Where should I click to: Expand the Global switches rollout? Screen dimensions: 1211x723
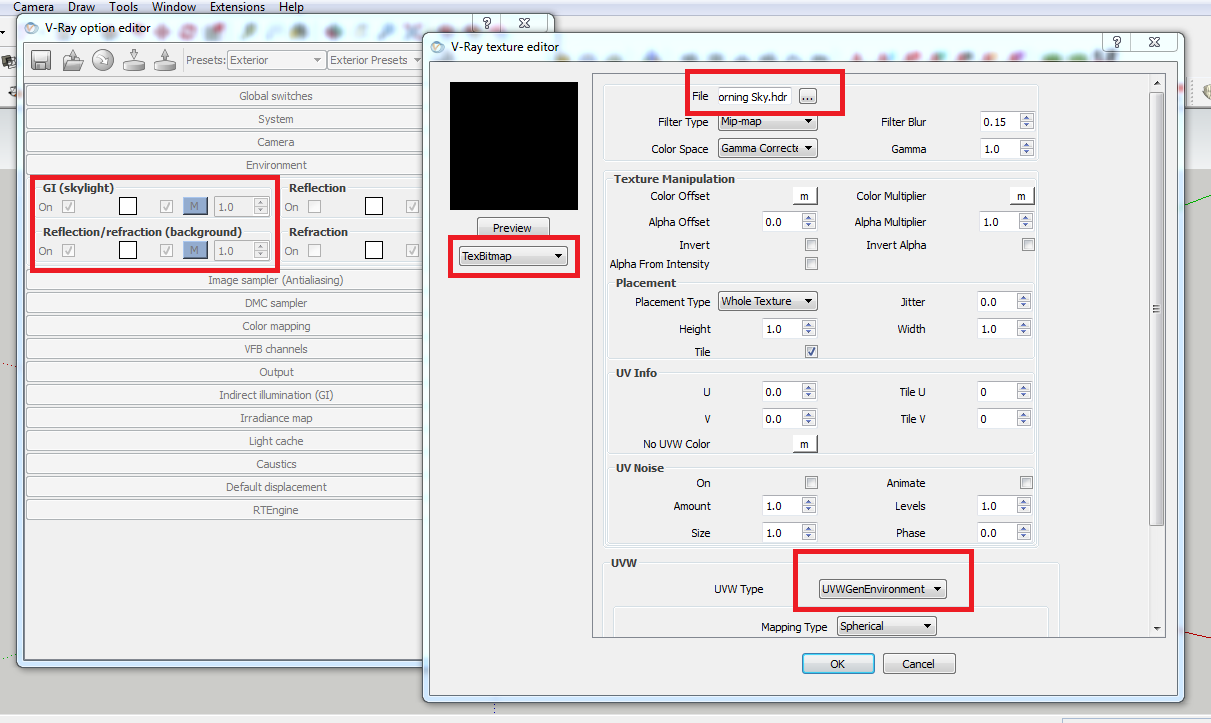[x=224, y=96]
